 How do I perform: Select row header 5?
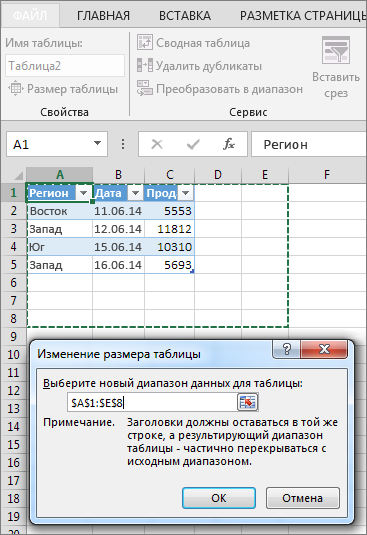click(14, 264)
